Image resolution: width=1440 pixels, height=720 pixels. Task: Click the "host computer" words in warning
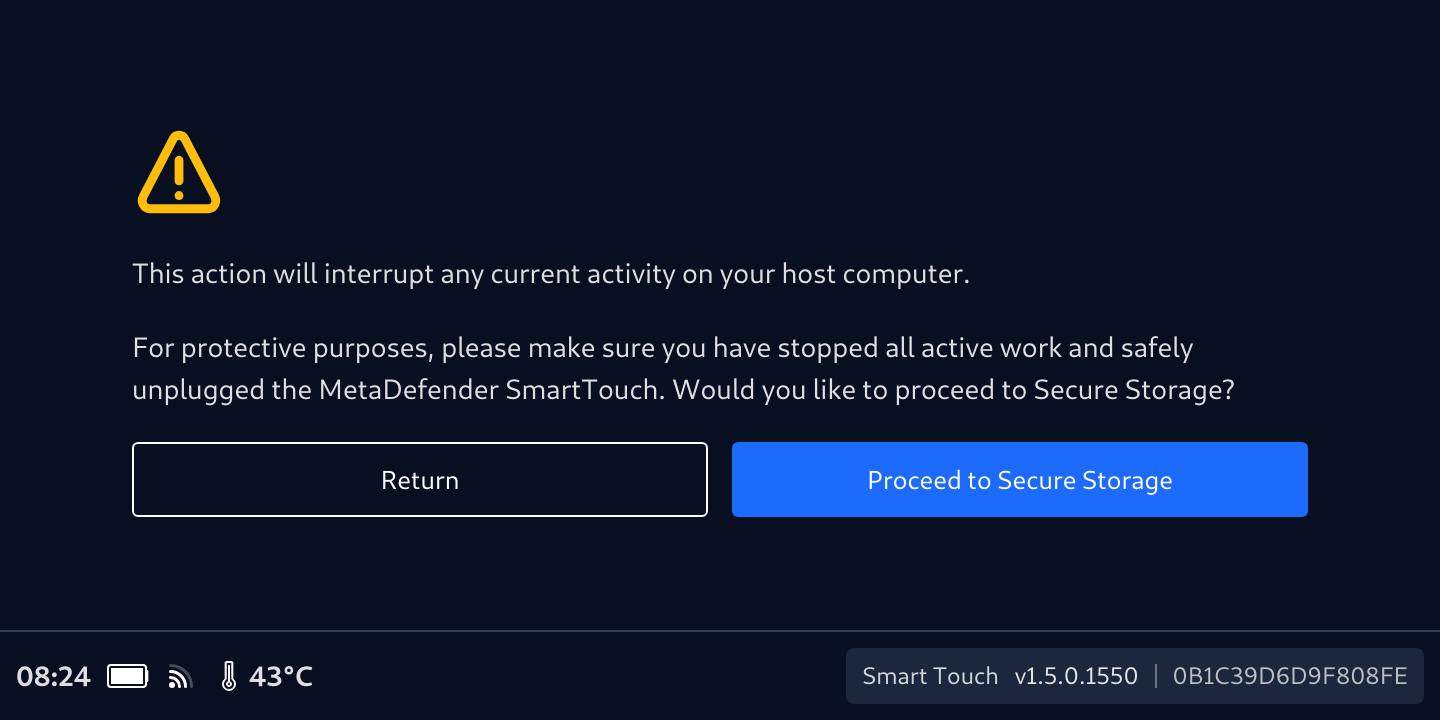875,274
